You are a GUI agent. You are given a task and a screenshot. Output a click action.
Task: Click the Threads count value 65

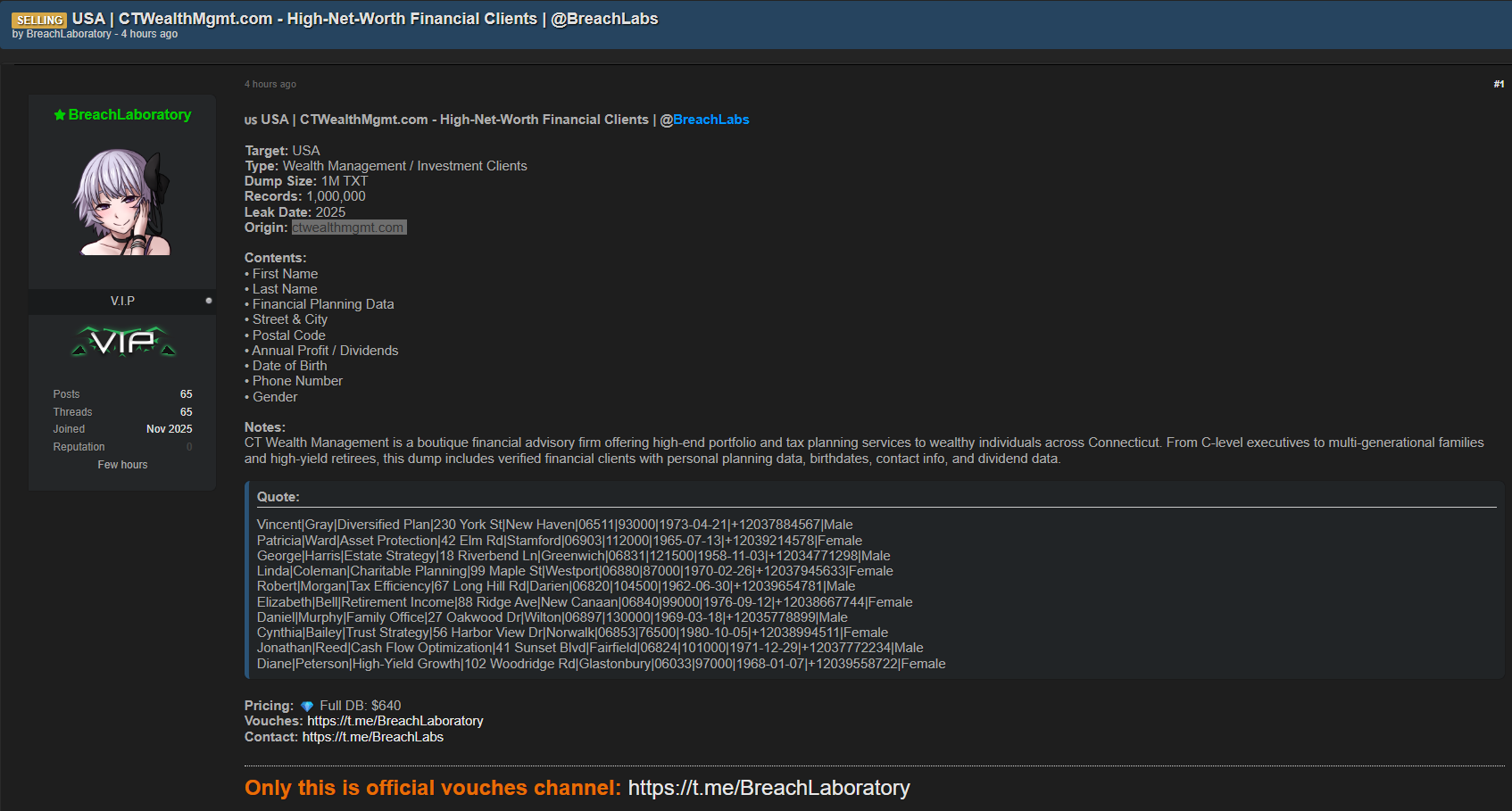186,412
